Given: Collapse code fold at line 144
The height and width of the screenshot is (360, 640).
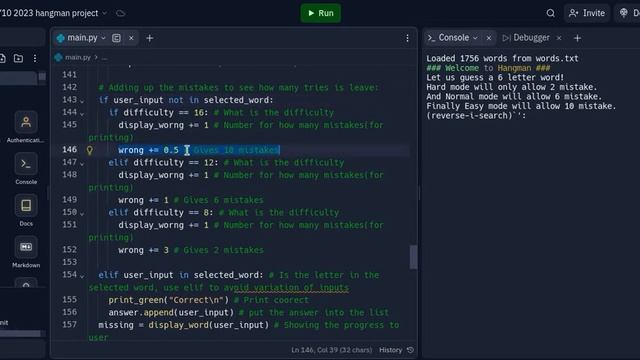Looking at the screenshot, I should (82, 113).
